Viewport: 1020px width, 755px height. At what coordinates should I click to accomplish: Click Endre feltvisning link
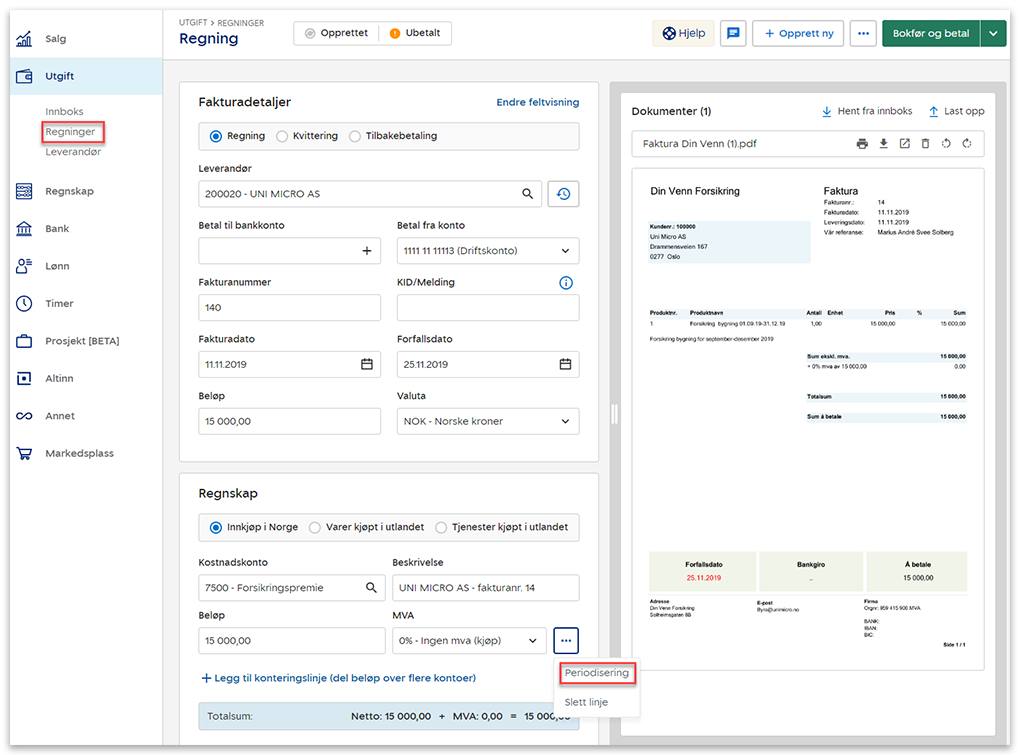pyautogui.click(x=537, y=102)
